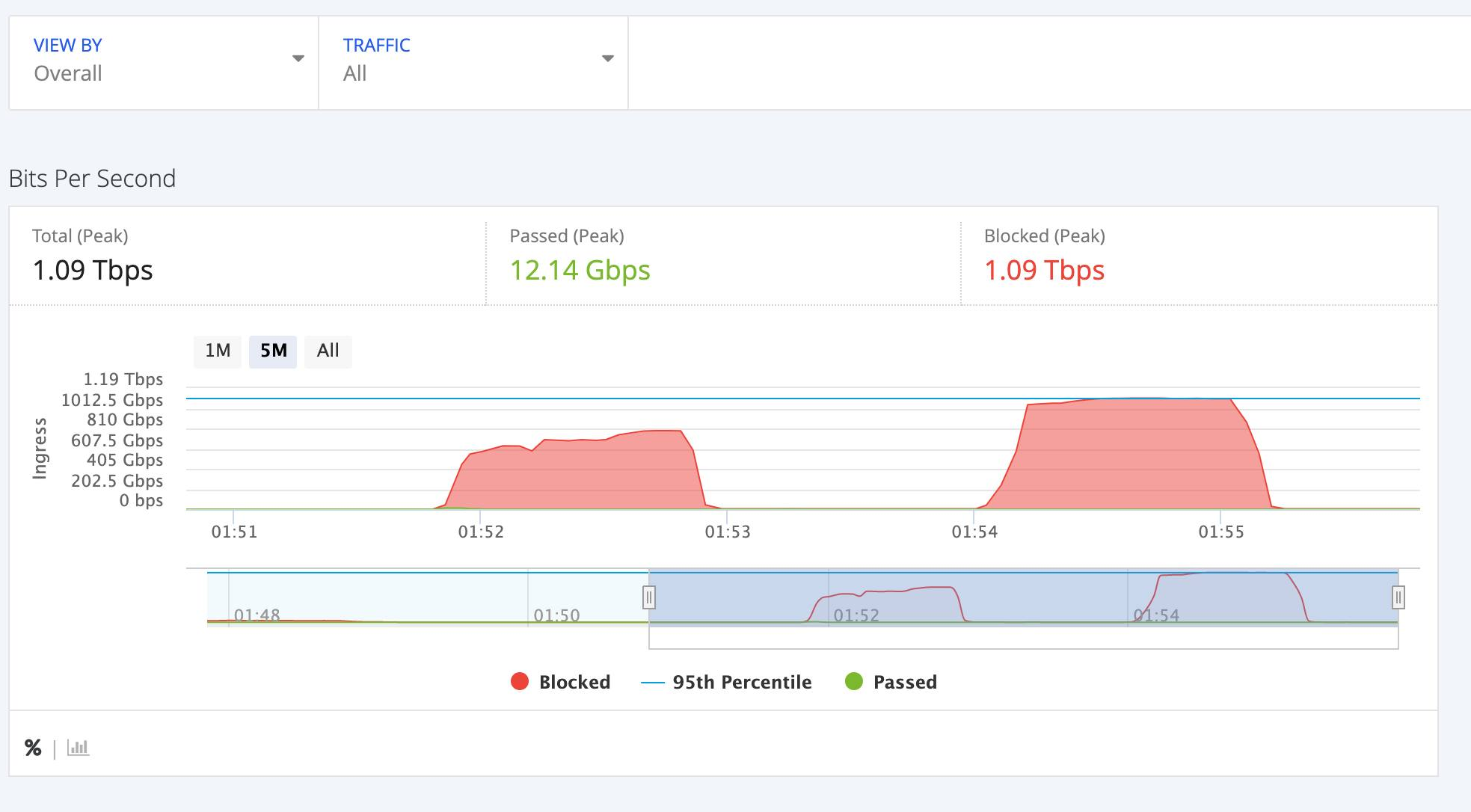
Task: Click the percentage display icon below the chart
Action: (x=31, y=746)
